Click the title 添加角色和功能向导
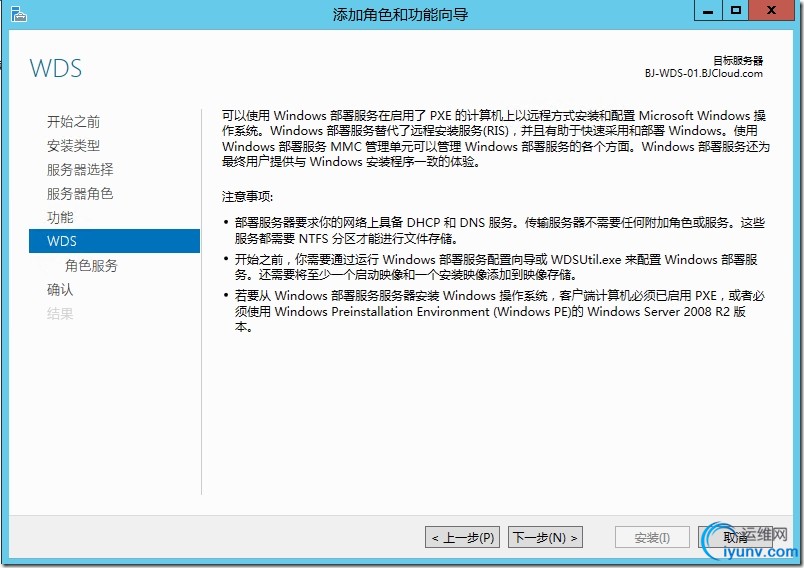The height and width of the screenshot is (568, 804). 400,14
